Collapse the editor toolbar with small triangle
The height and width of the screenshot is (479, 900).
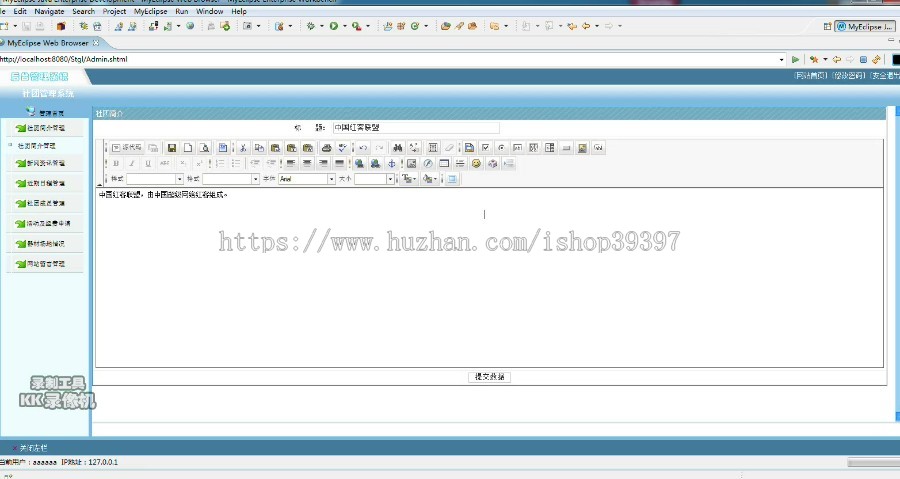coord(99,184)
